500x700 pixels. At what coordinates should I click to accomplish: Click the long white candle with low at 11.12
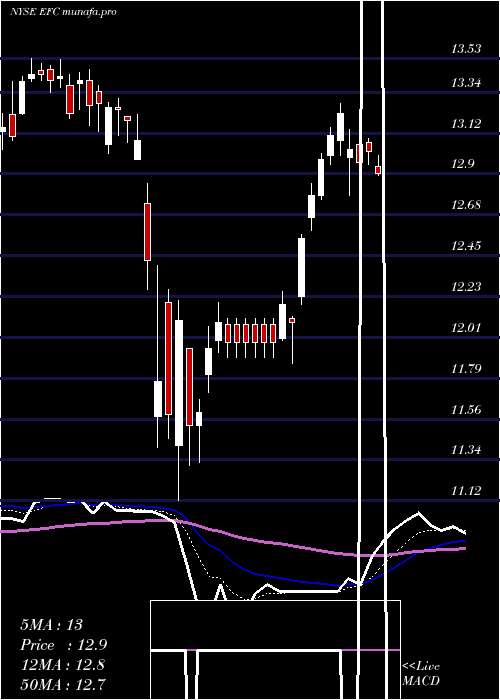(x=179, y=383)
